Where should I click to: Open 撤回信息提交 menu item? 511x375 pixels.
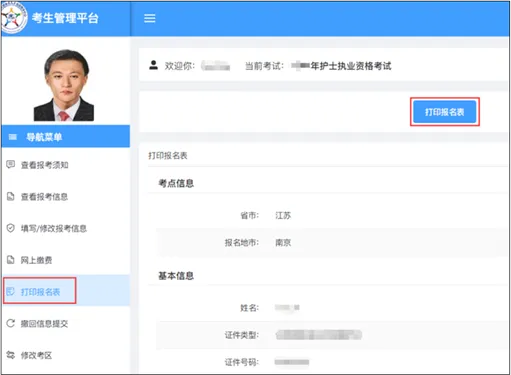tap(44, 323)
